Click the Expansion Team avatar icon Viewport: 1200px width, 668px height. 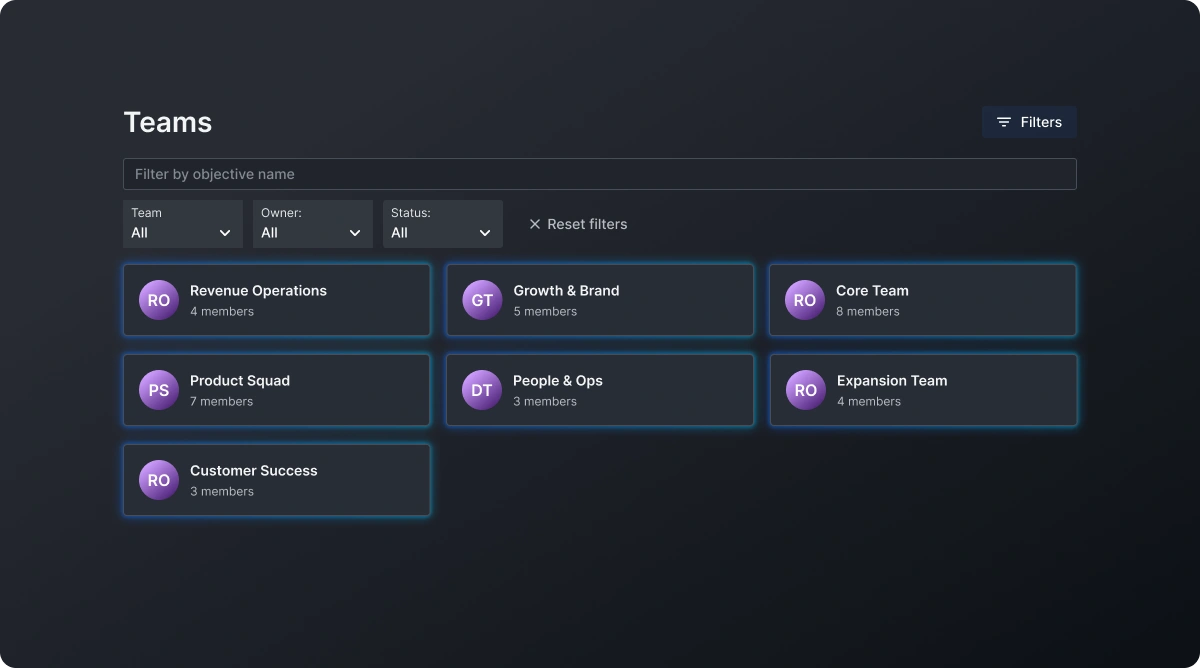point(805,389)
